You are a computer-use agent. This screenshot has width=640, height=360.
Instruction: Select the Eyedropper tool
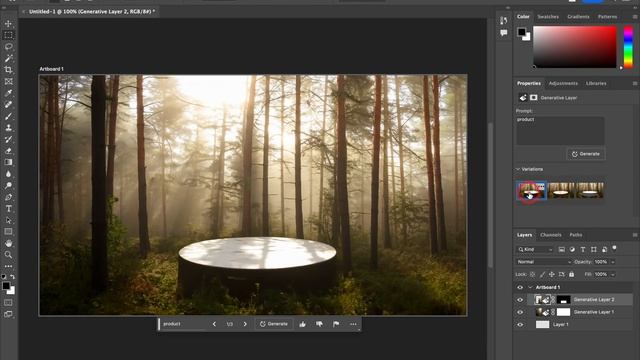[8, 93]
